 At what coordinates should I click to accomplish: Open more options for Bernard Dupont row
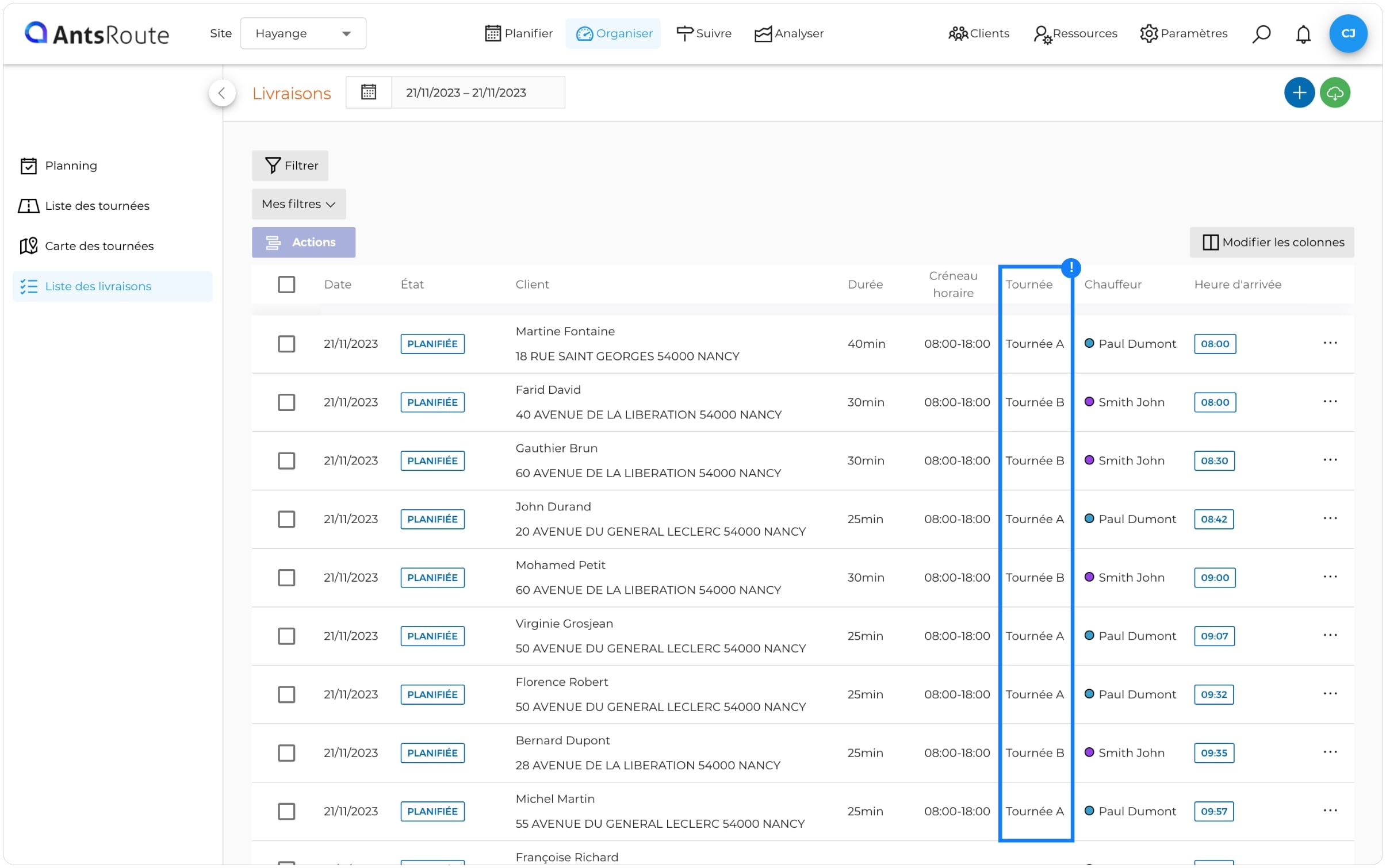pos(1330,752)
